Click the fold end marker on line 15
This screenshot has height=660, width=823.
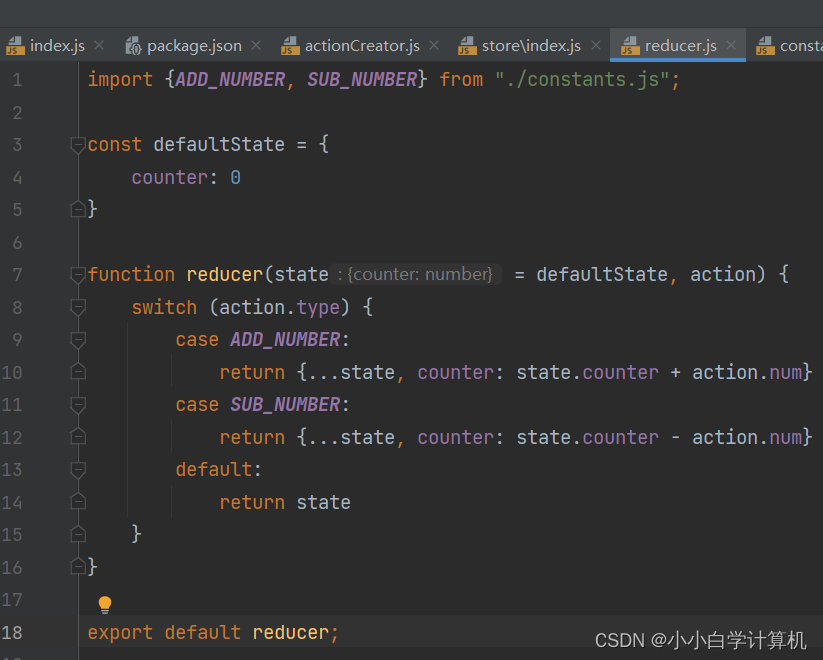coord(78,535)
